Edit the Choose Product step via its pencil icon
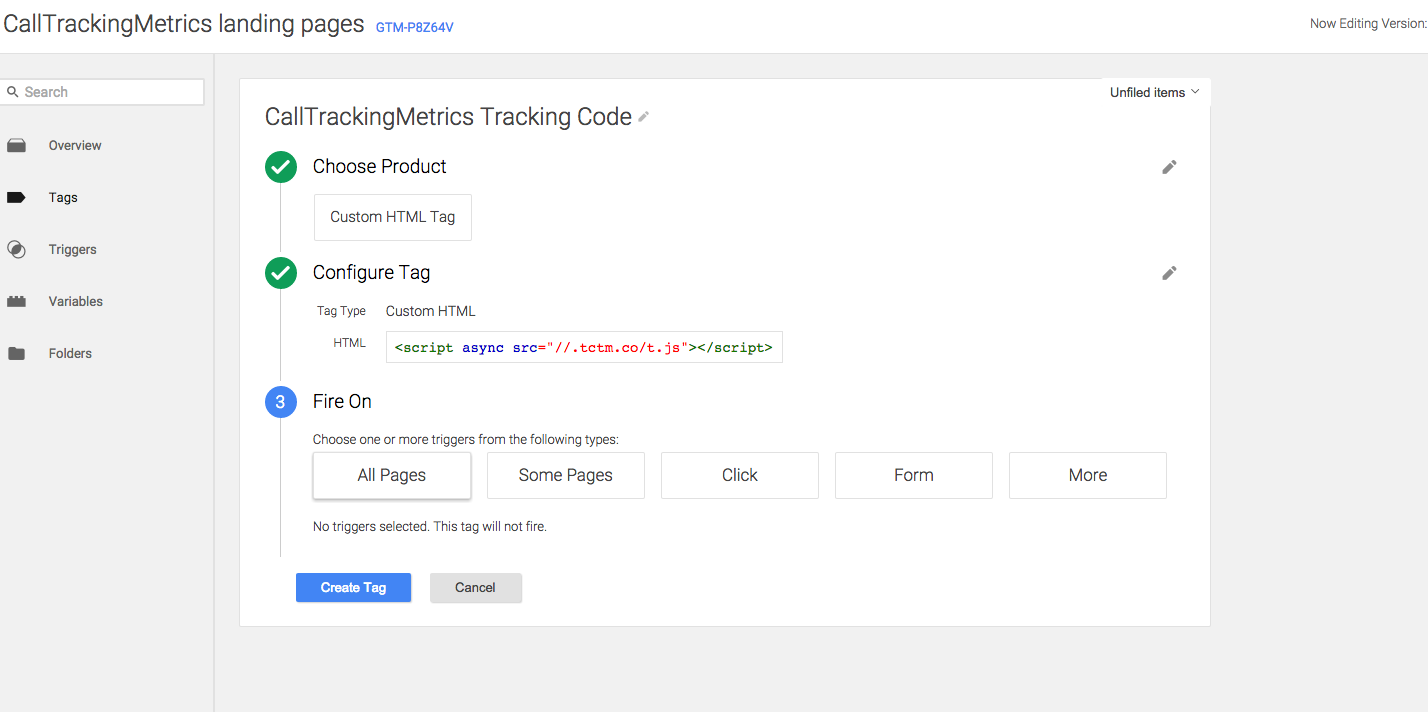1428x712 pixels. point(1168,167)
